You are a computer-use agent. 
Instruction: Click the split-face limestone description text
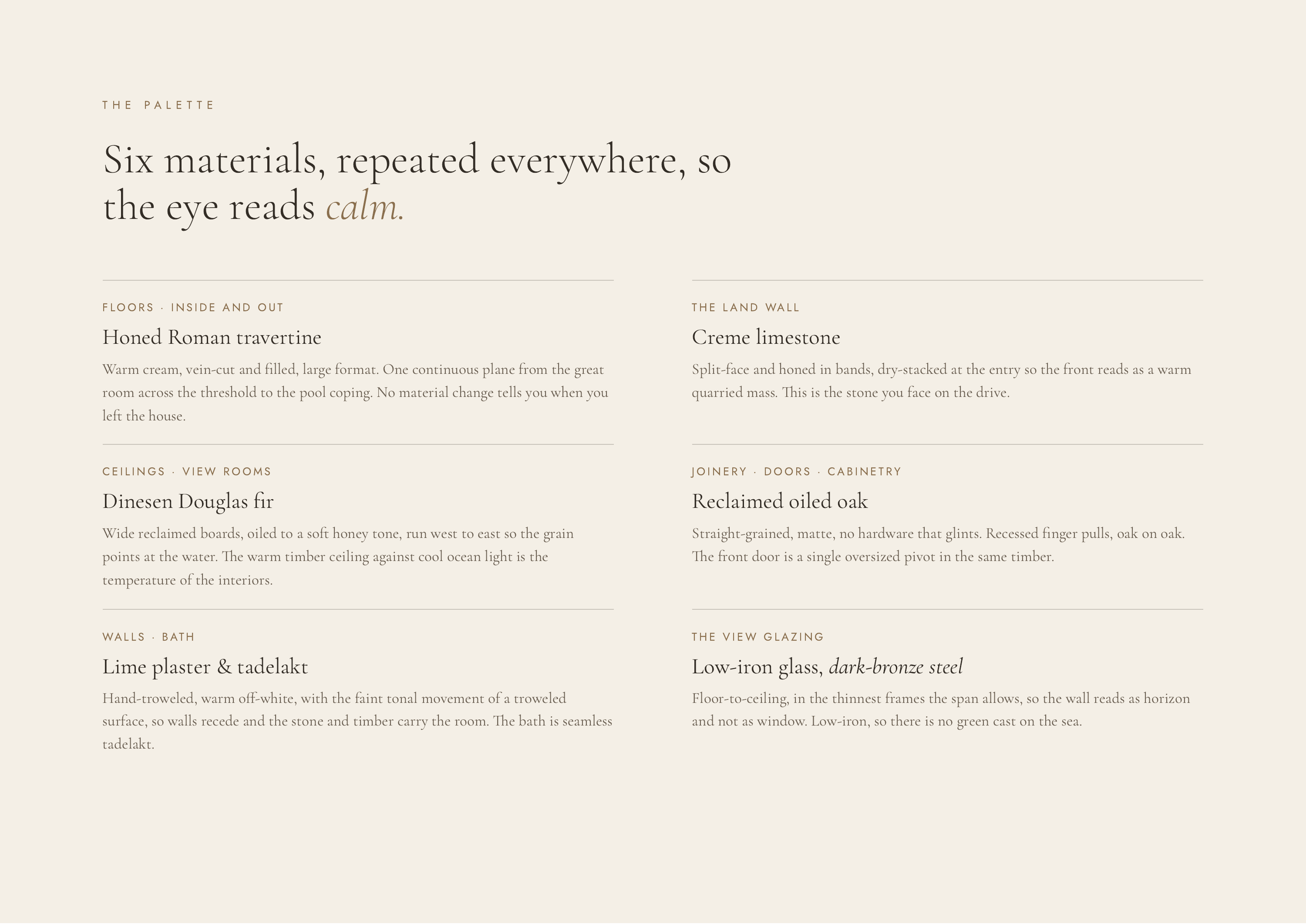(x=941, y=381)
